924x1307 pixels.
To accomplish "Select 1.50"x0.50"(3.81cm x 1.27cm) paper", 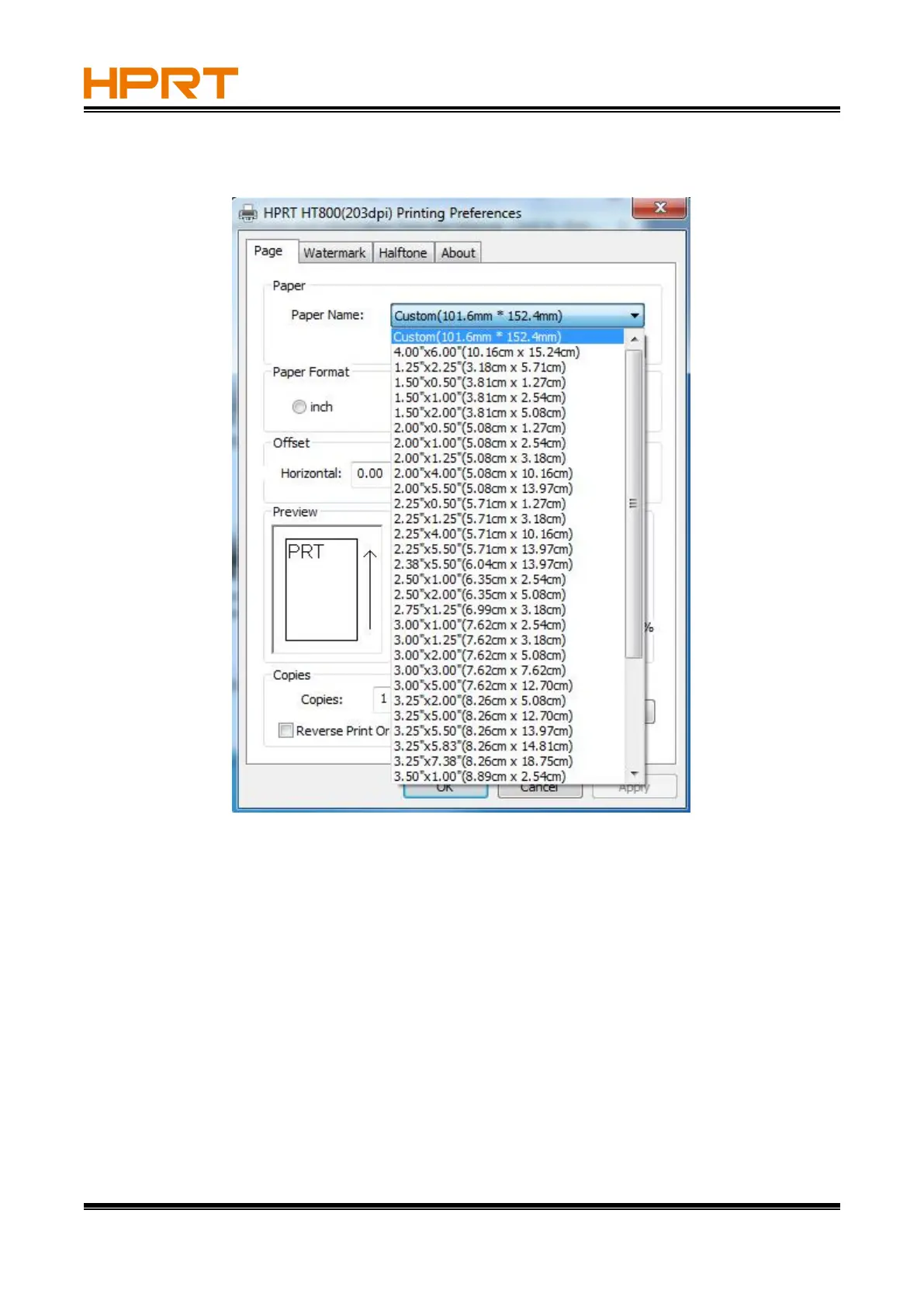I will click(507, 382).
